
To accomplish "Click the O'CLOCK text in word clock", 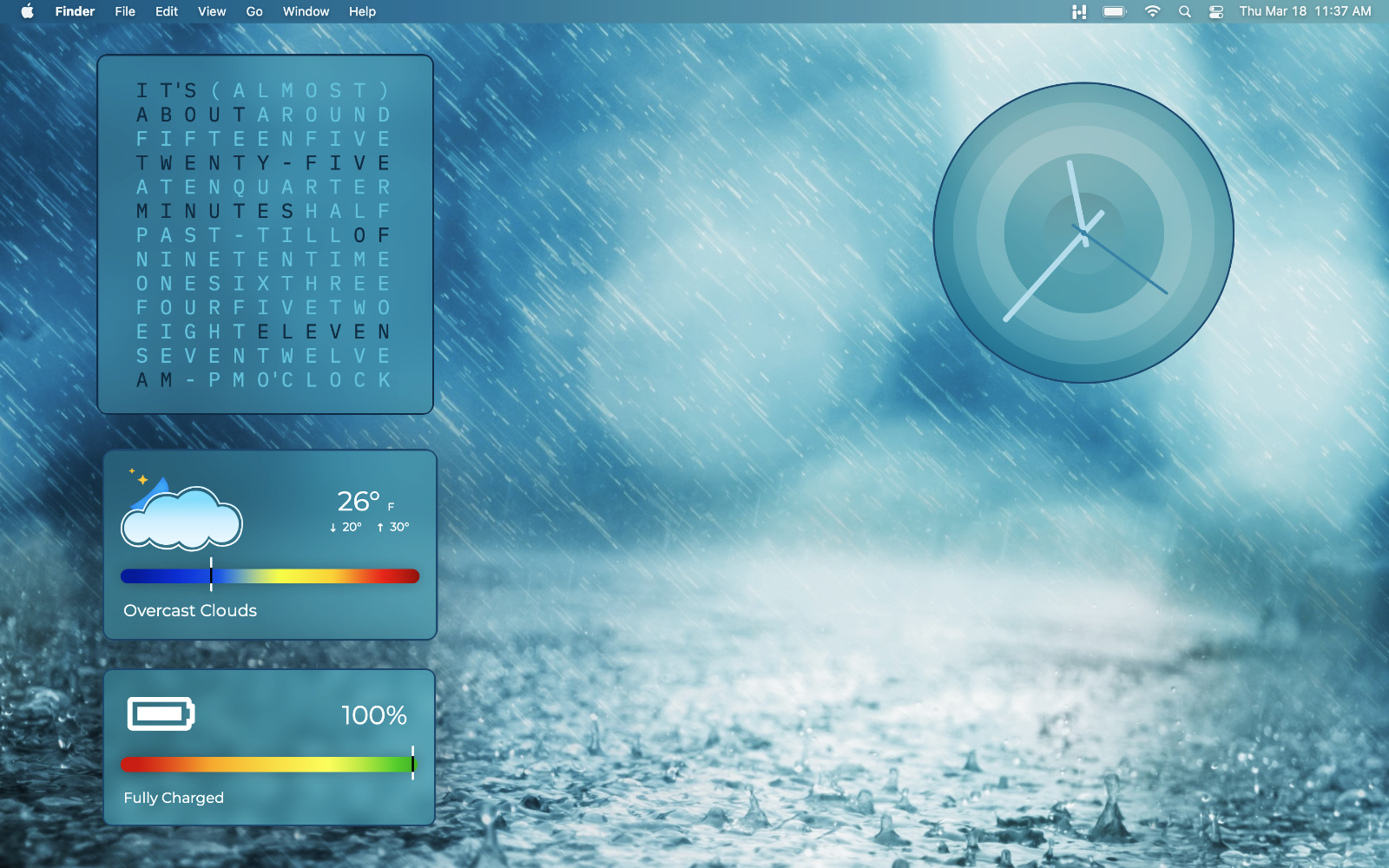I will click(324, 380).
